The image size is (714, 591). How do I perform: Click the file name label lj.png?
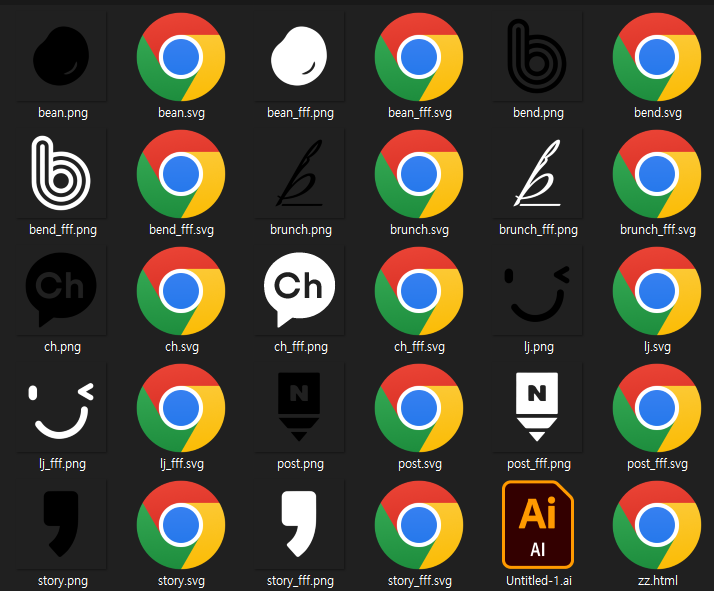pyautogui.click(x=539, y=346)
